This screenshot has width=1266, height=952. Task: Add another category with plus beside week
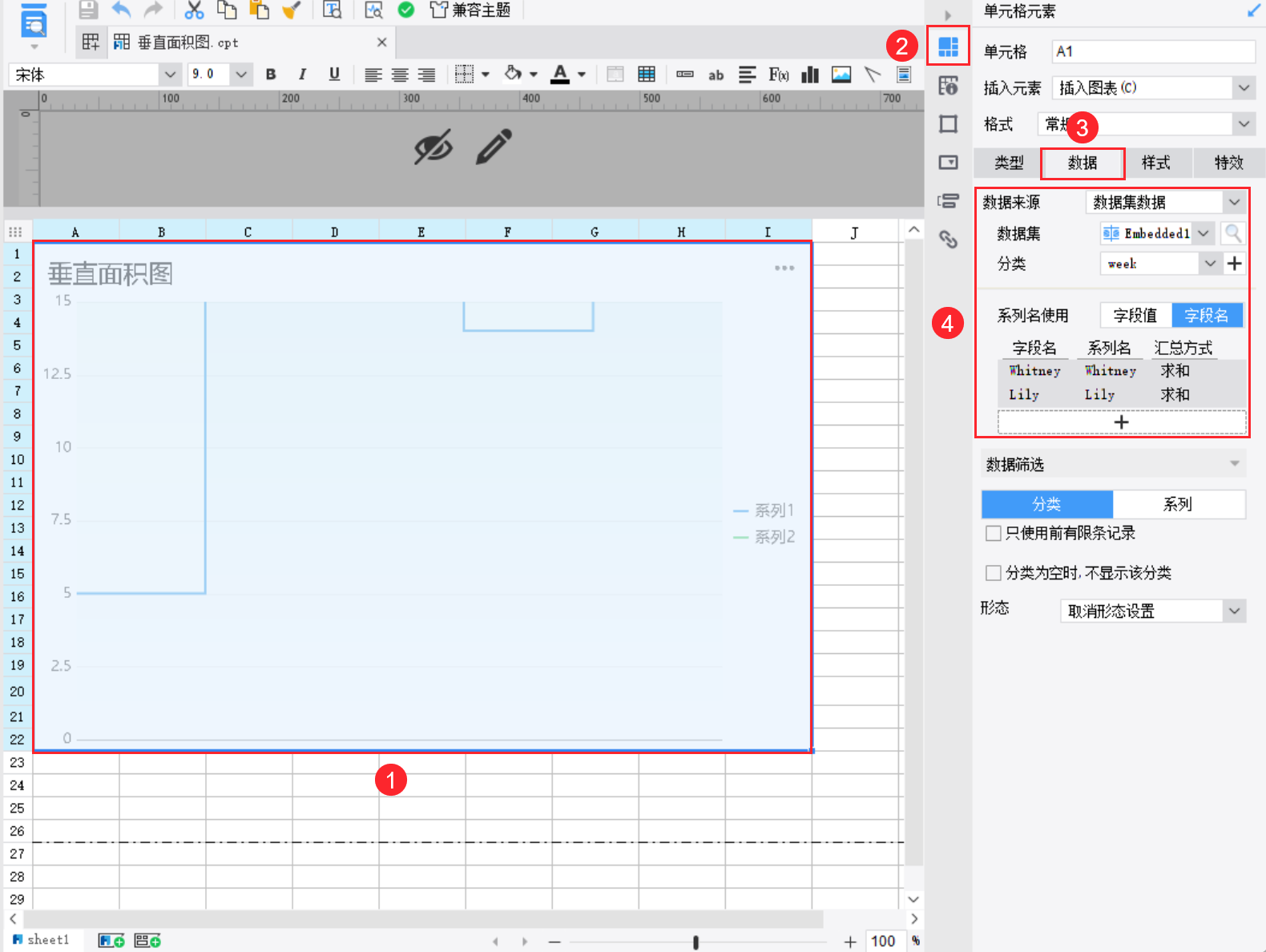click(x=1235, y=264)
